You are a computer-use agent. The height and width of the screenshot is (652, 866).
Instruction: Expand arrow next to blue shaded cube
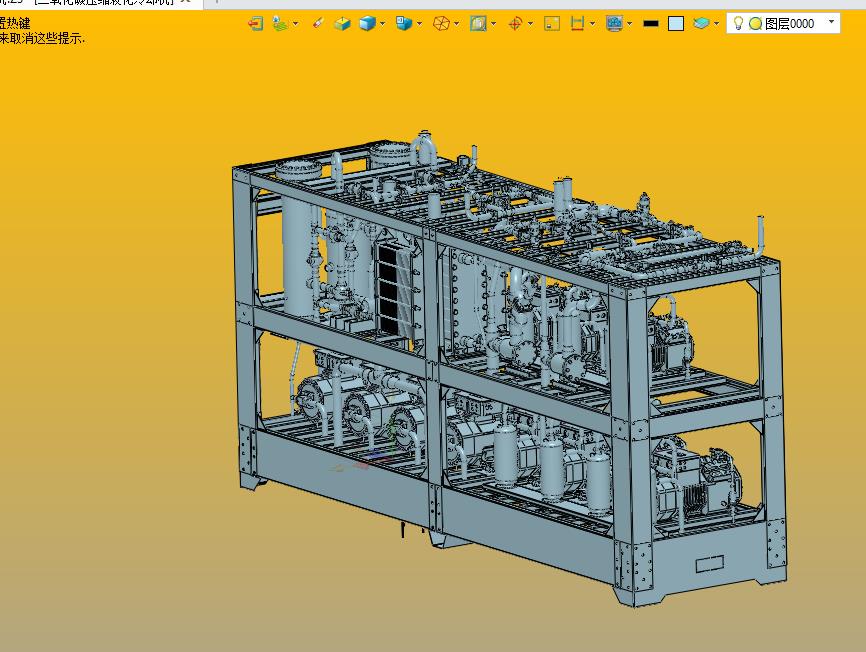[383, 24]
